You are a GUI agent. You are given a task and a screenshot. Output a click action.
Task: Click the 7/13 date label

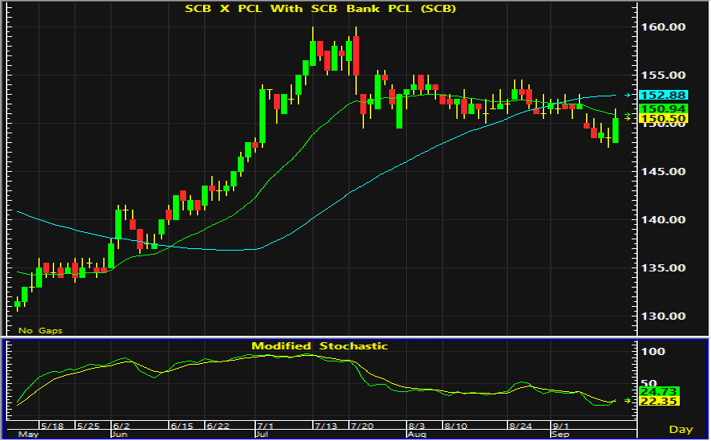coord(326,426)
